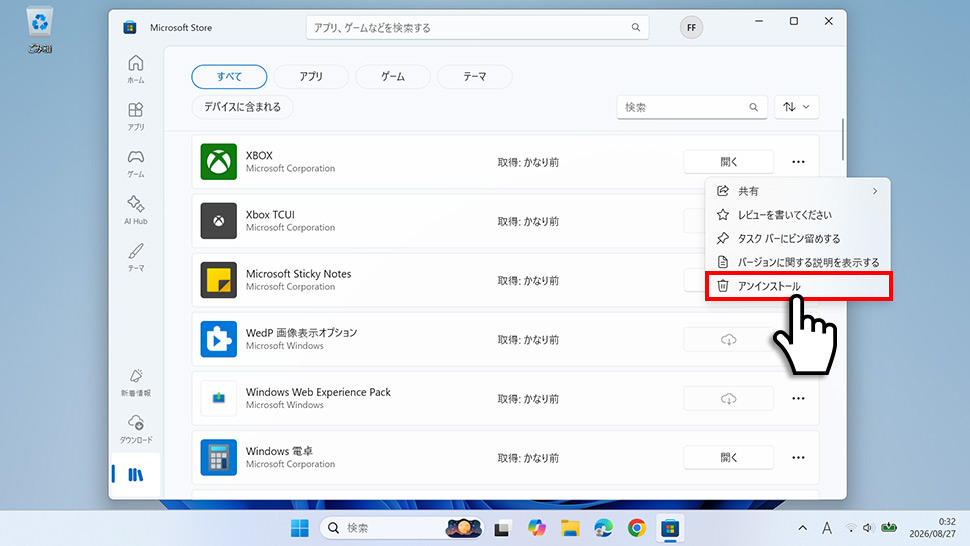The image size is (970, 546).
Task: Click the Microsoft Sticky Notes app icon
Action: coord(218,280)
